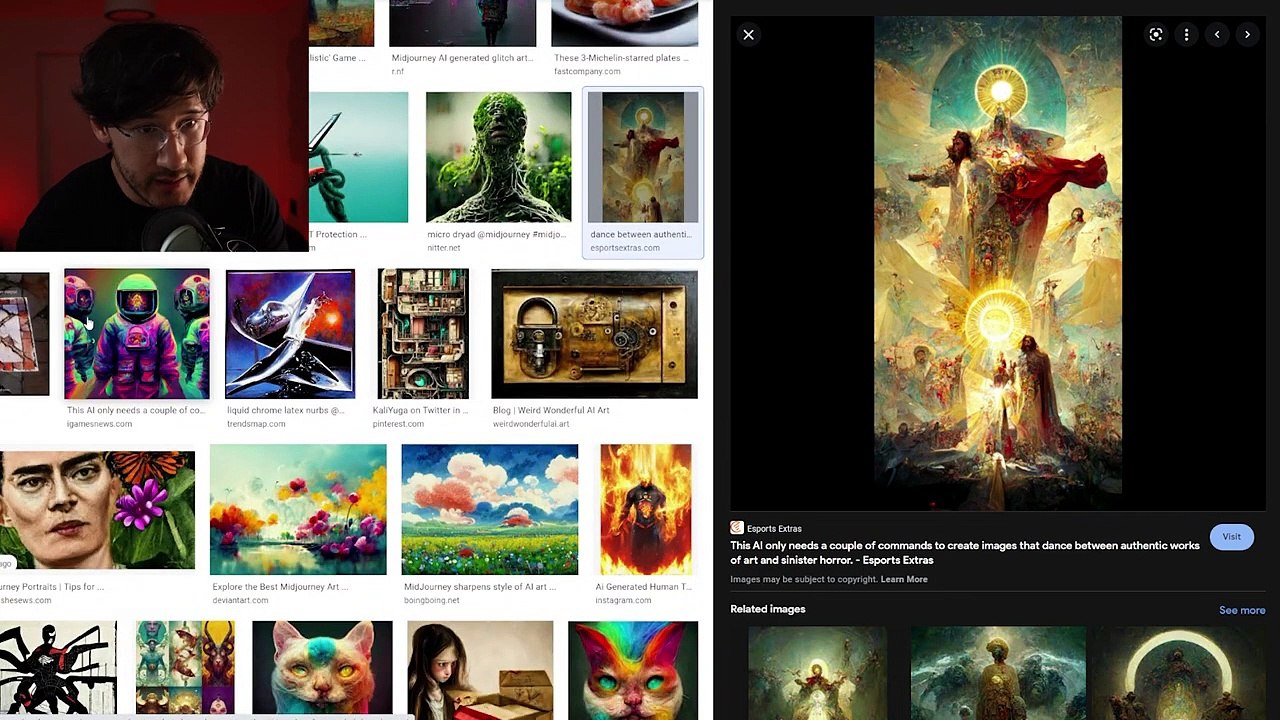Open the portrait with butterfly and flowers

tap(97, 510)
